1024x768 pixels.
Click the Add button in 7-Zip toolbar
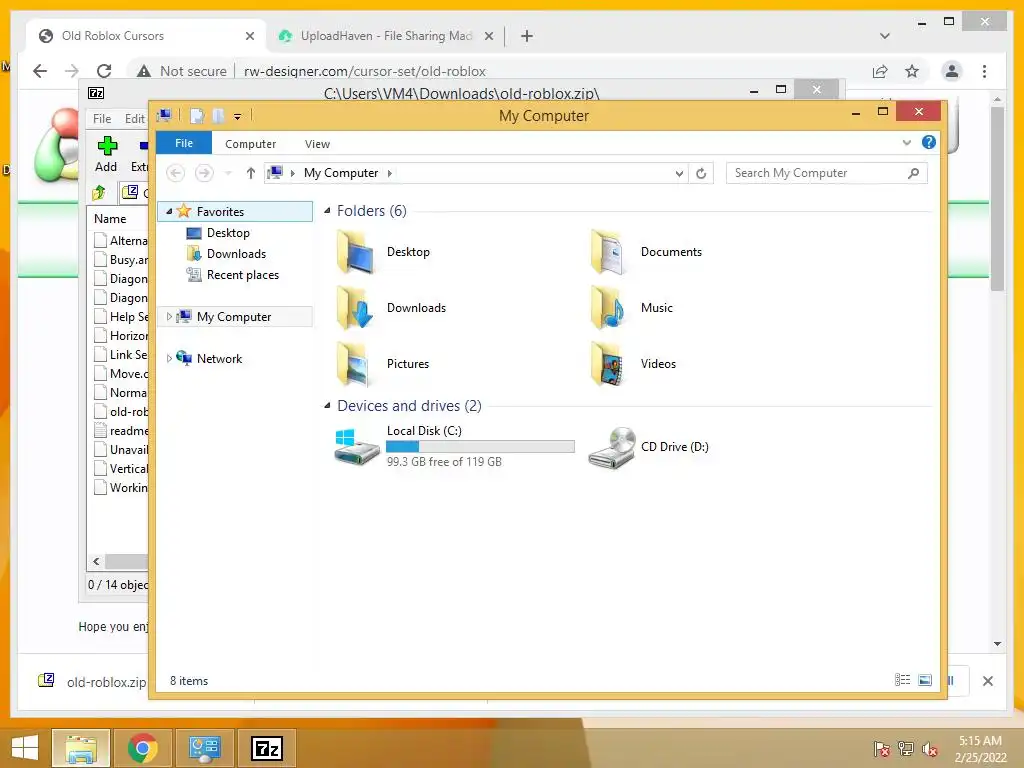106,154
